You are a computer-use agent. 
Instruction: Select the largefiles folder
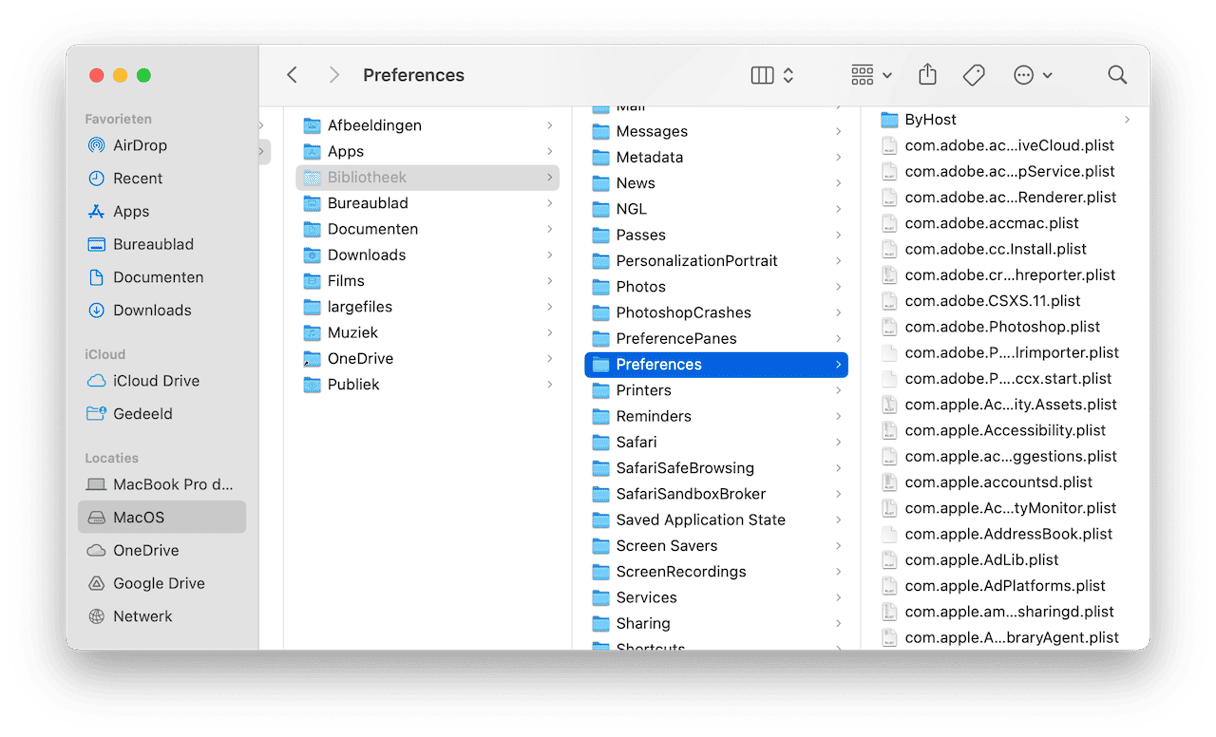pos(428,307)
